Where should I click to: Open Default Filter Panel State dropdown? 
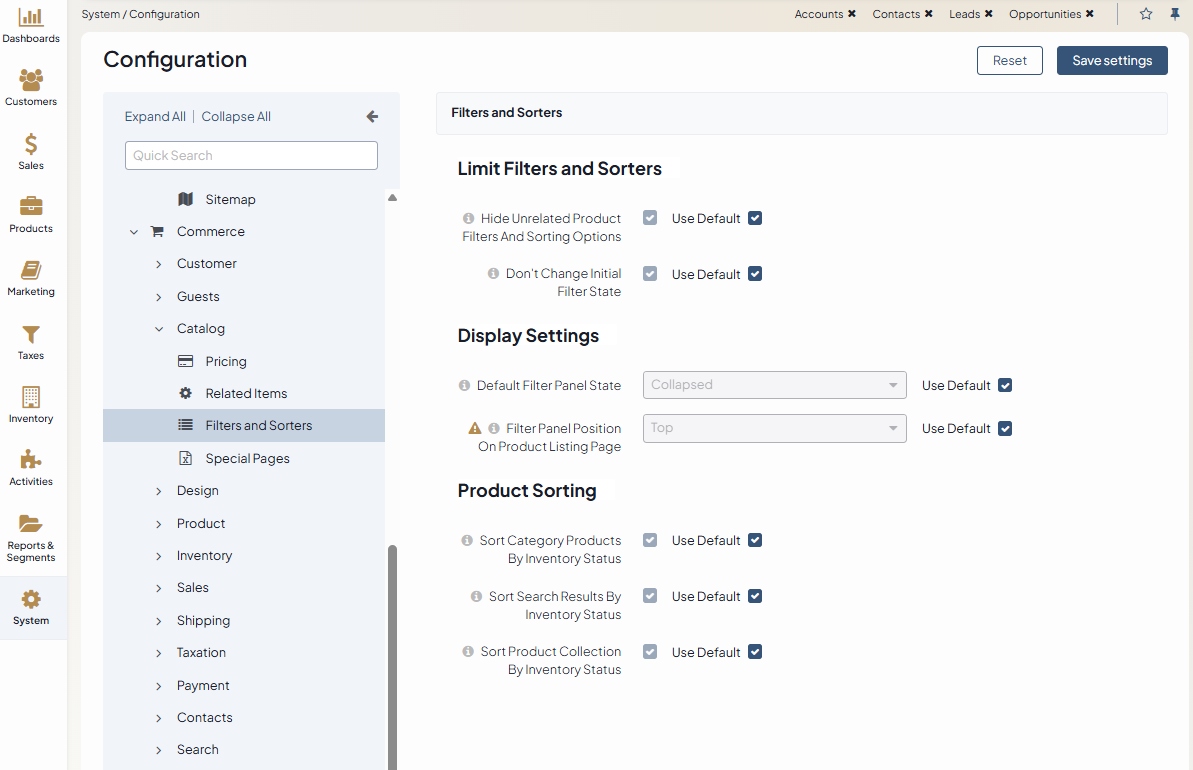tap(775, 385)
